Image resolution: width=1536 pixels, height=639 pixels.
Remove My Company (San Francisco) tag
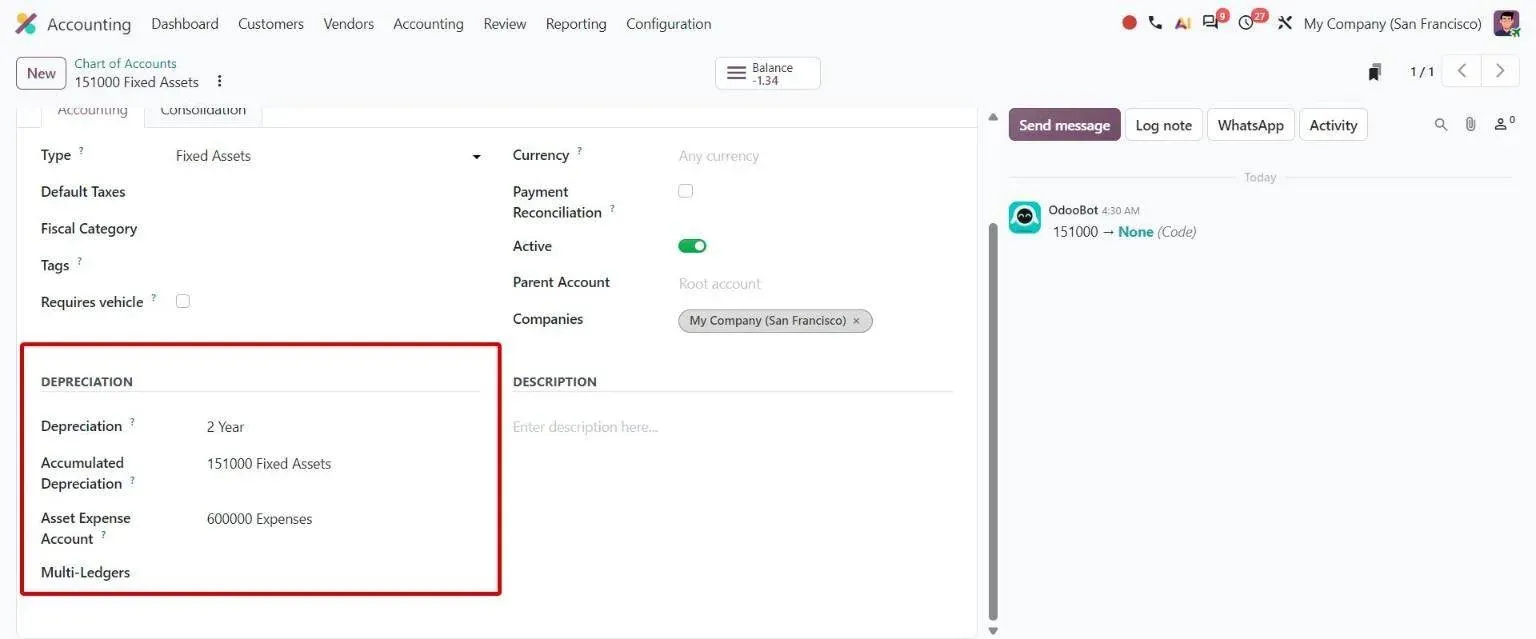(857, 321)
